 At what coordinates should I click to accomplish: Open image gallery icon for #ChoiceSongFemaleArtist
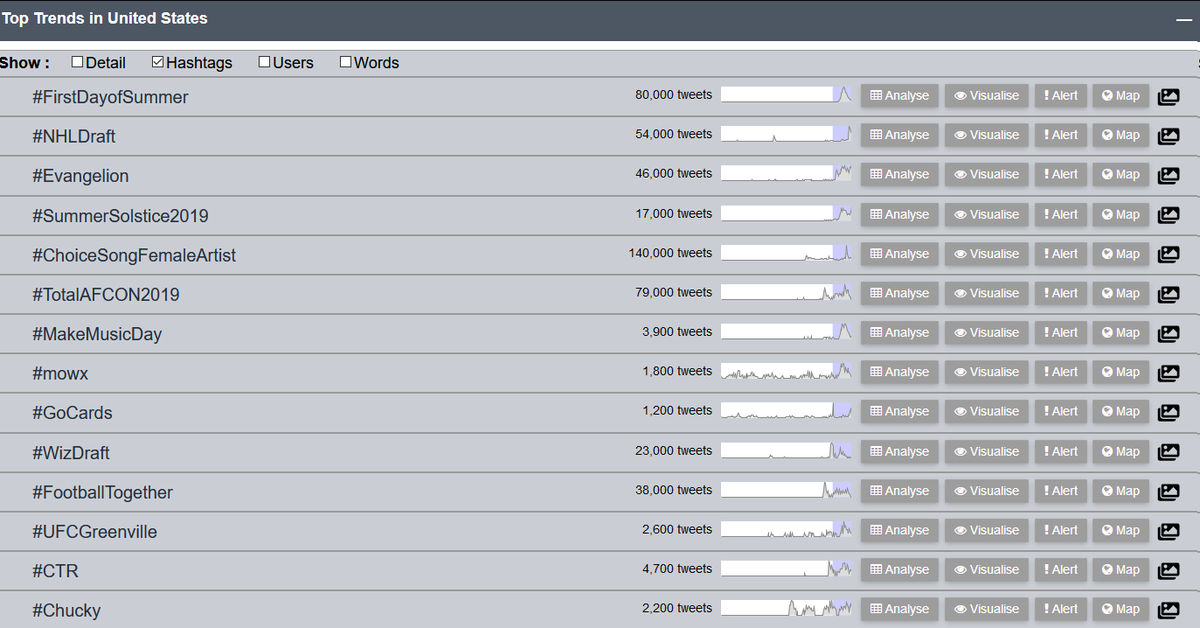1168,255
